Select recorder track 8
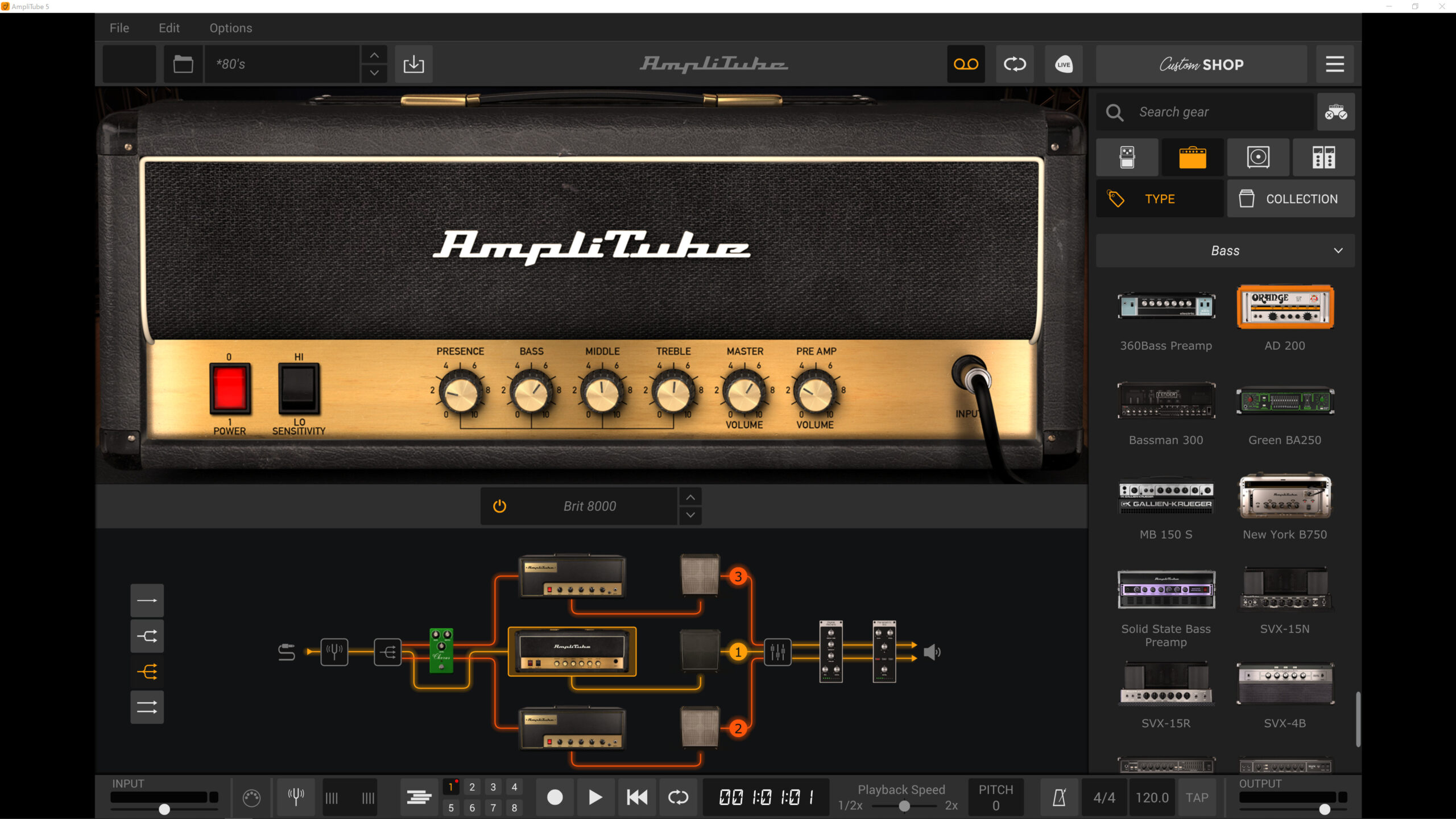The width and height of the screenshot is (1456, 819). pyautogui.click(x=514, y=808)
